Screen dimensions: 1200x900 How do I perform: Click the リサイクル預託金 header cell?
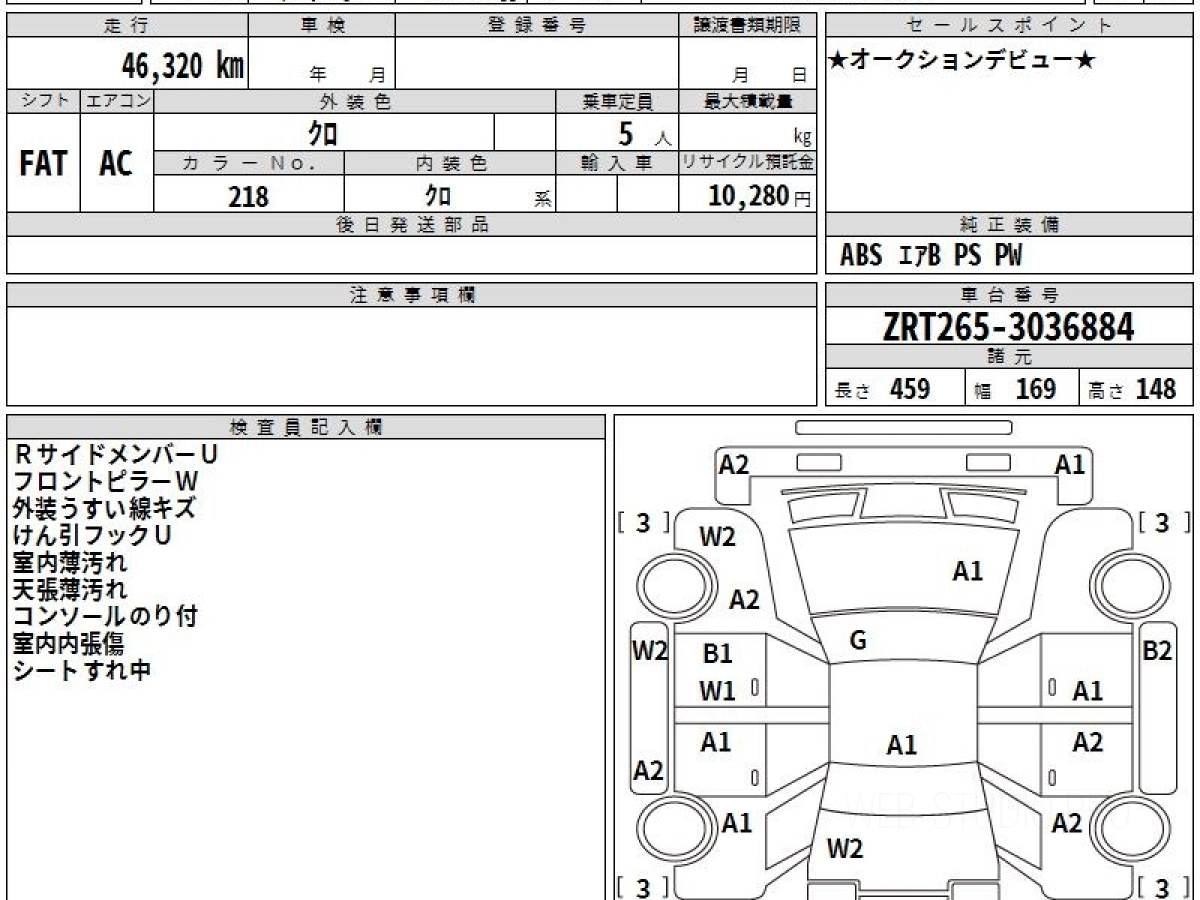(747, 164)
